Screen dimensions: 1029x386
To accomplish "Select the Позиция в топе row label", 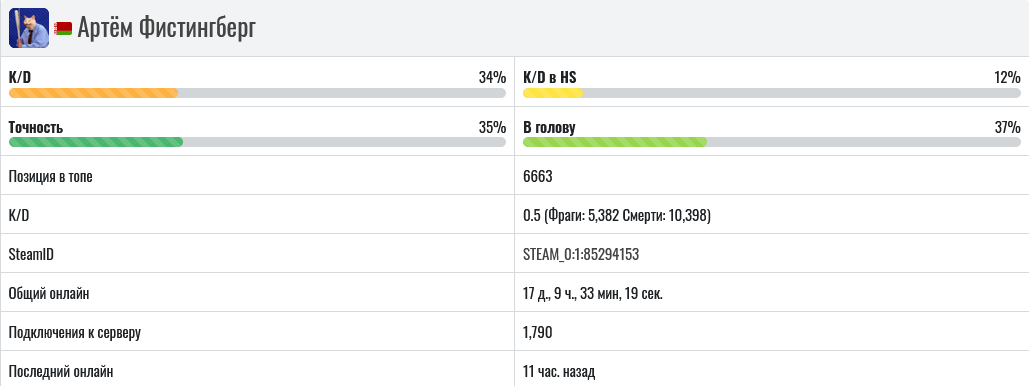I will tap(51, 176).
